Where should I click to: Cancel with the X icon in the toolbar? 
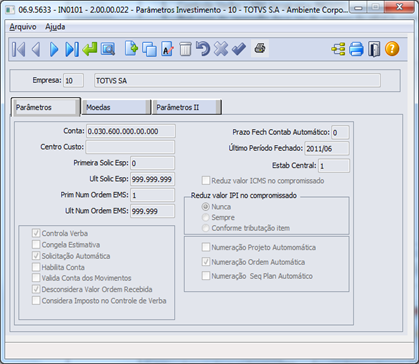(221, 49)
